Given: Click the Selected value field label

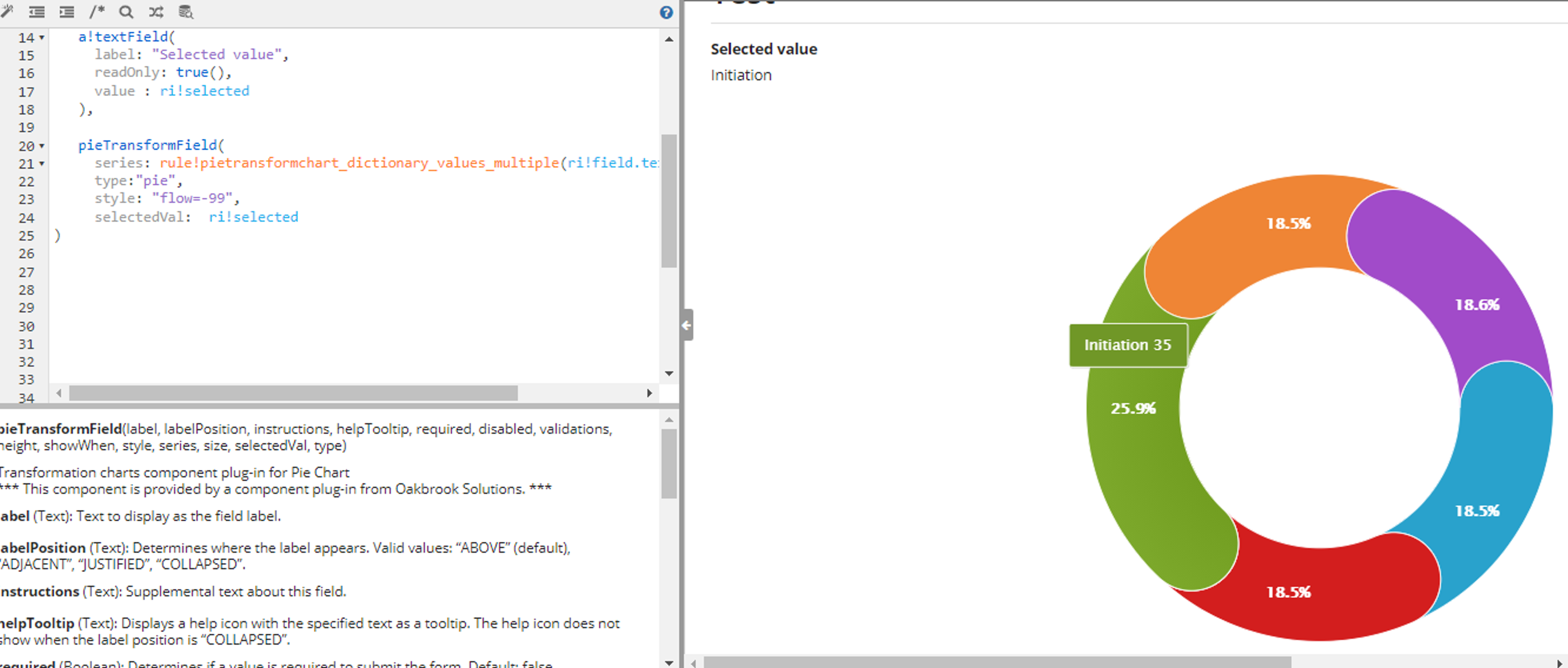Looking at the screenshot, I should pos(764,49).
